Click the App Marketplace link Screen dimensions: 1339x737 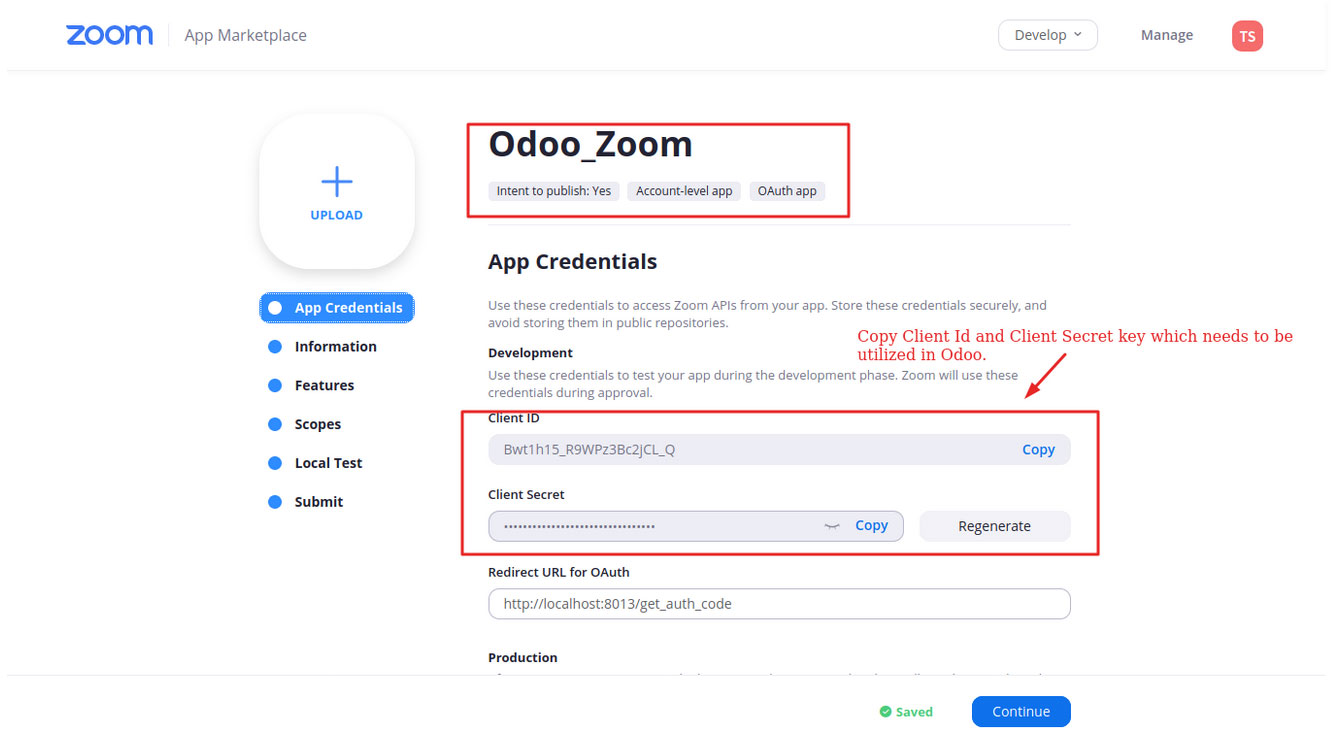coord(245,35)
